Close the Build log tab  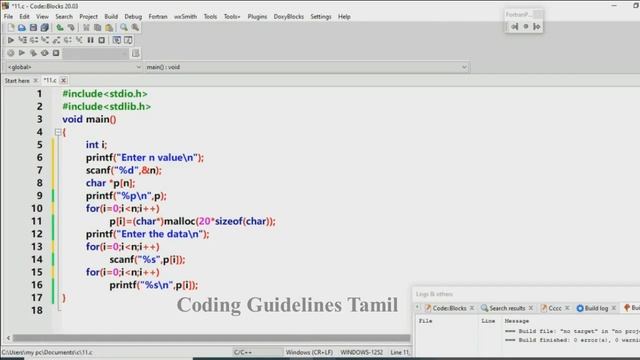tap(614, 308)
